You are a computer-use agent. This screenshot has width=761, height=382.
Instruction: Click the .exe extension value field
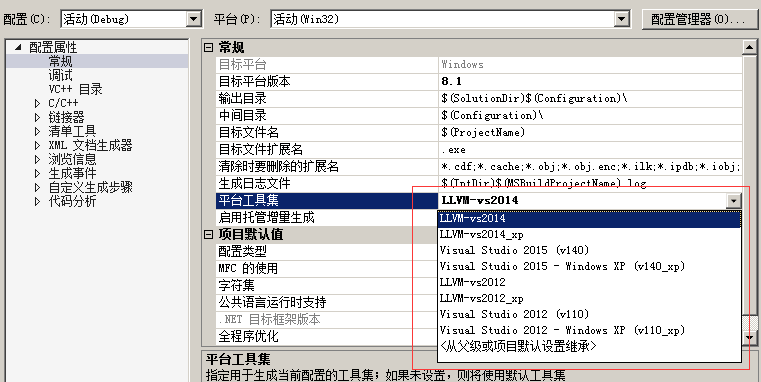pyautogui.click(x=590, y=149)
